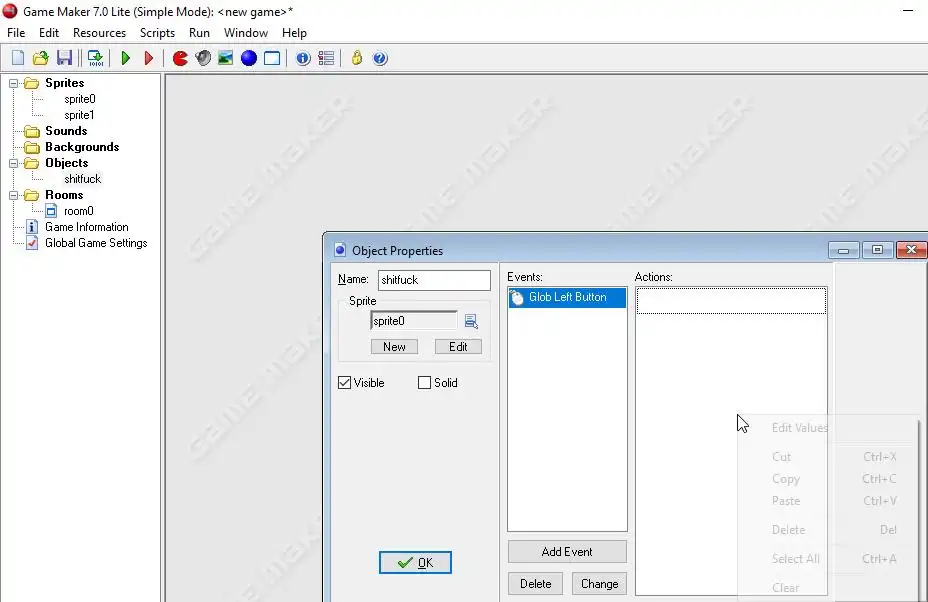This screenshot has width=928, height=602.
Task: Open Game Information from tree
Action: pyautogui.click(x=86, y=227)
